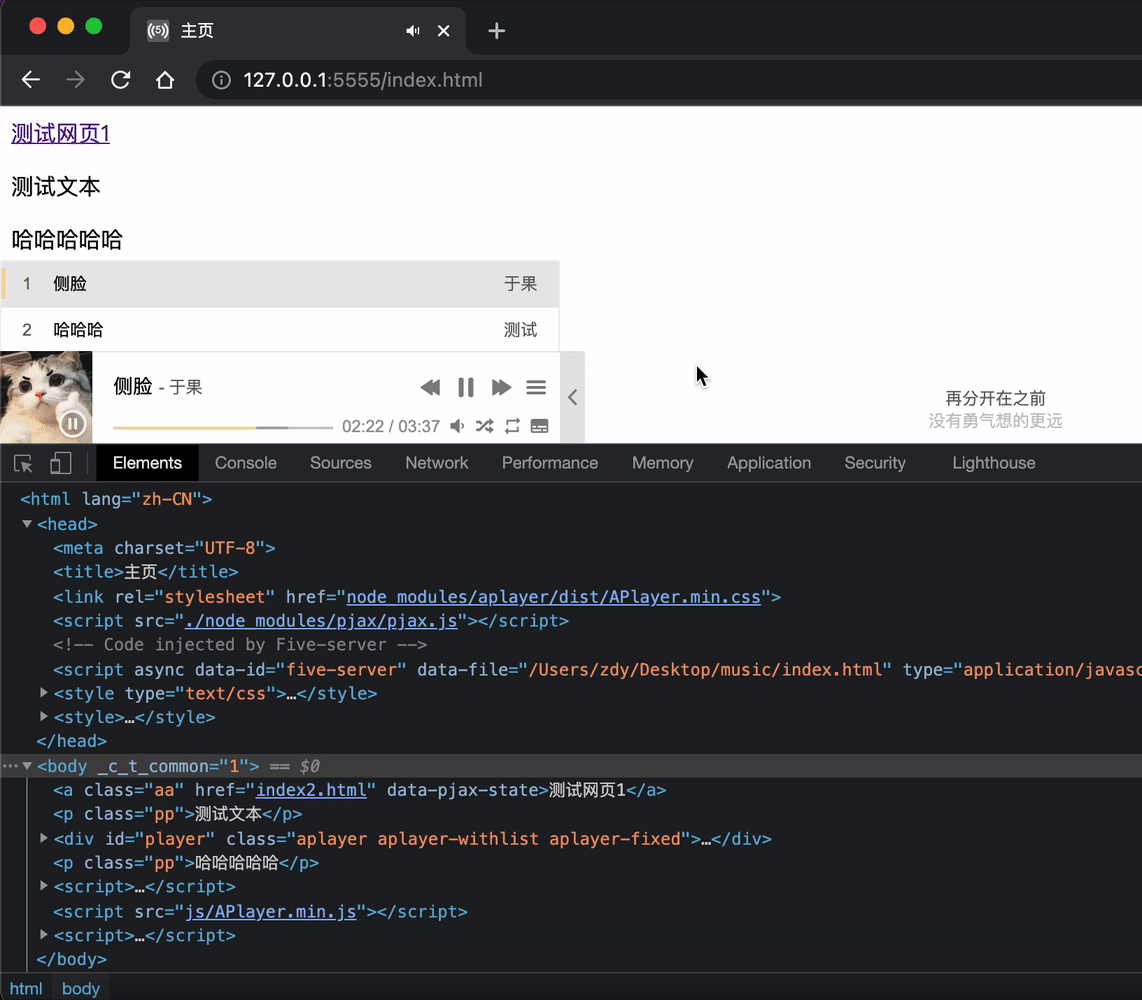Play song 2 哈哈哈 from playlist
This screenshot has width=1142, height=1000.
(280, 330)
